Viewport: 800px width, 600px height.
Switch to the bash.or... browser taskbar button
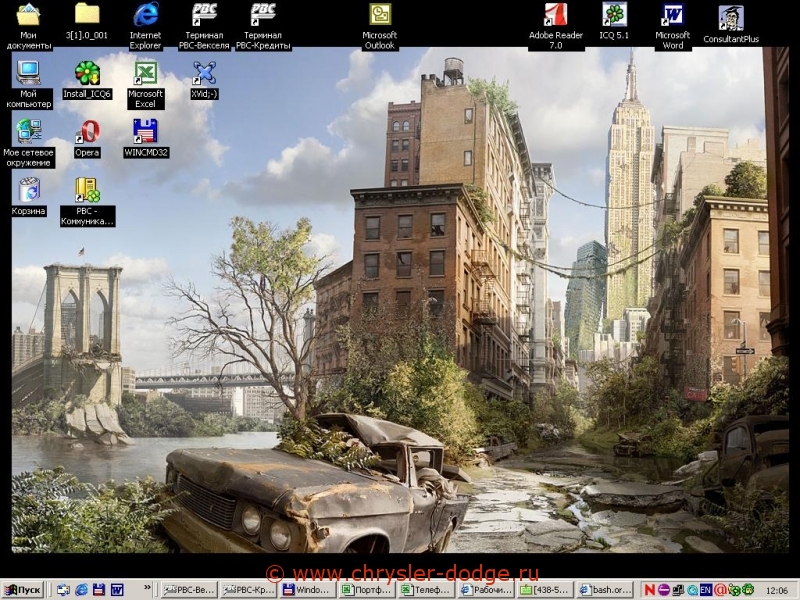(606, 590)
